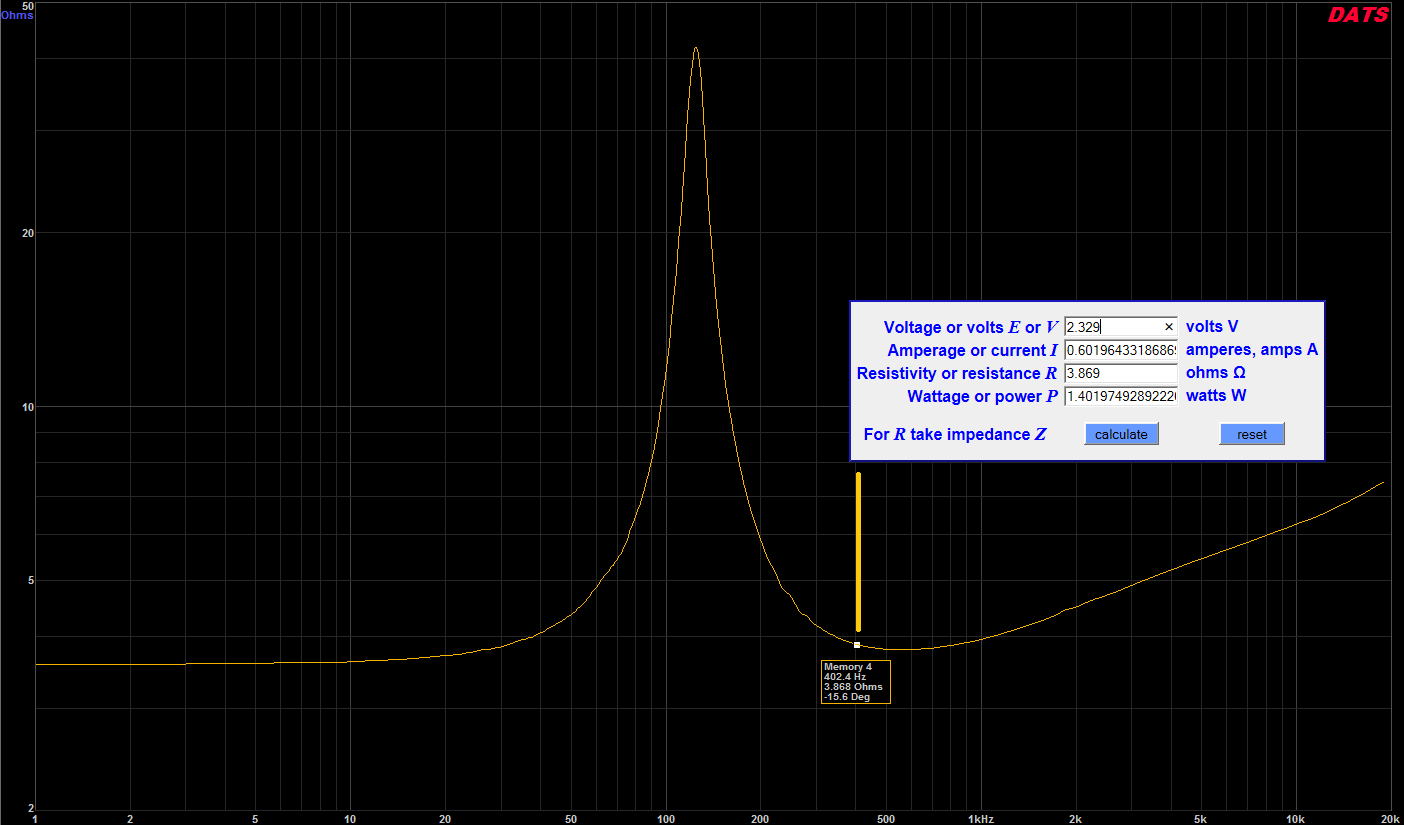Click the 'ohms Ω' unit label
This screenshot has height=825, width=1404.
(1216, 373)
